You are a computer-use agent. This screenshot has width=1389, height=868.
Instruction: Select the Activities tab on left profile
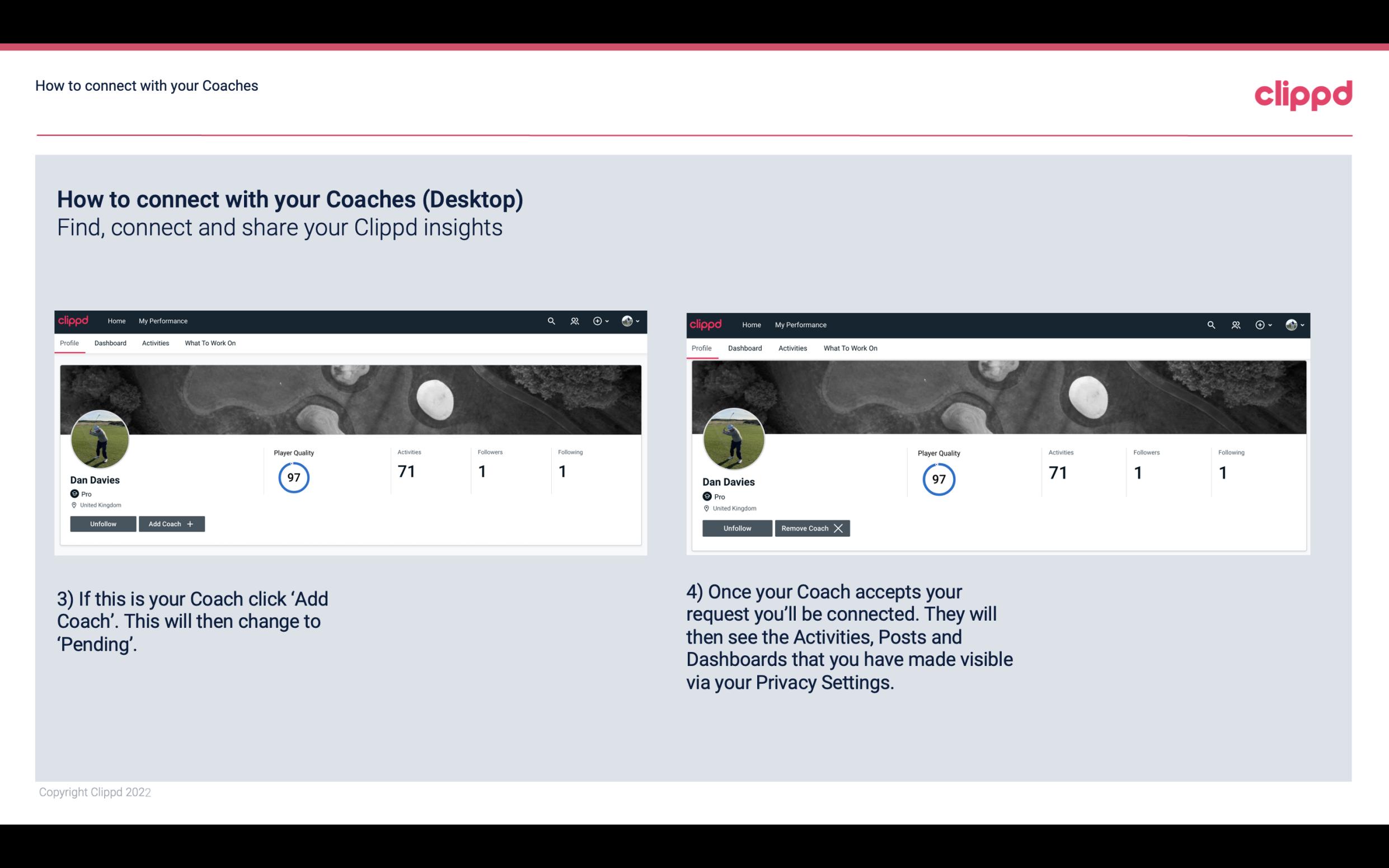[x=155, y=343]
